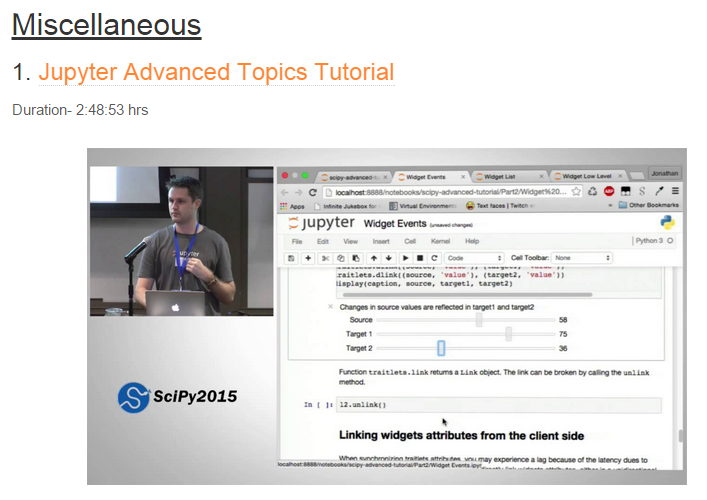Click the Miscellaneous heading link

(106, 25)
